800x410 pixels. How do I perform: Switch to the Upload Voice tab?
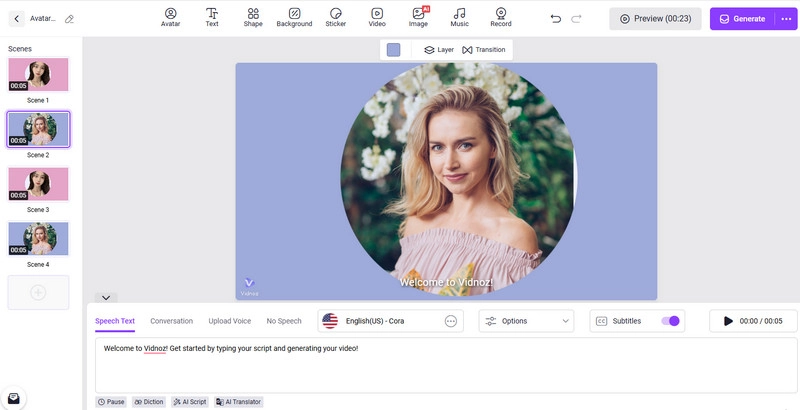[229, 321]
